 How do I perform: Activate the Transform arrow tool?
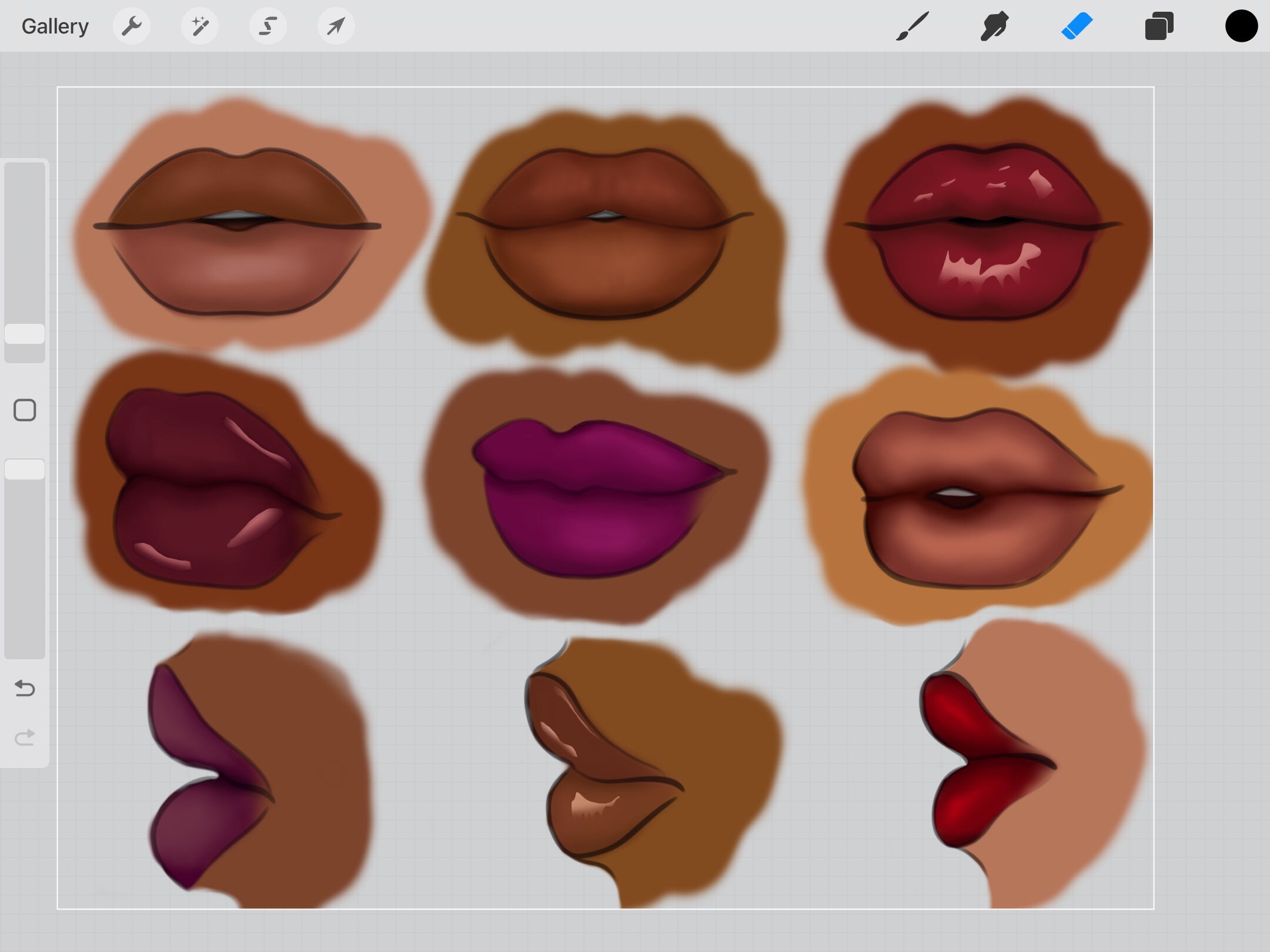click(335, 25)
